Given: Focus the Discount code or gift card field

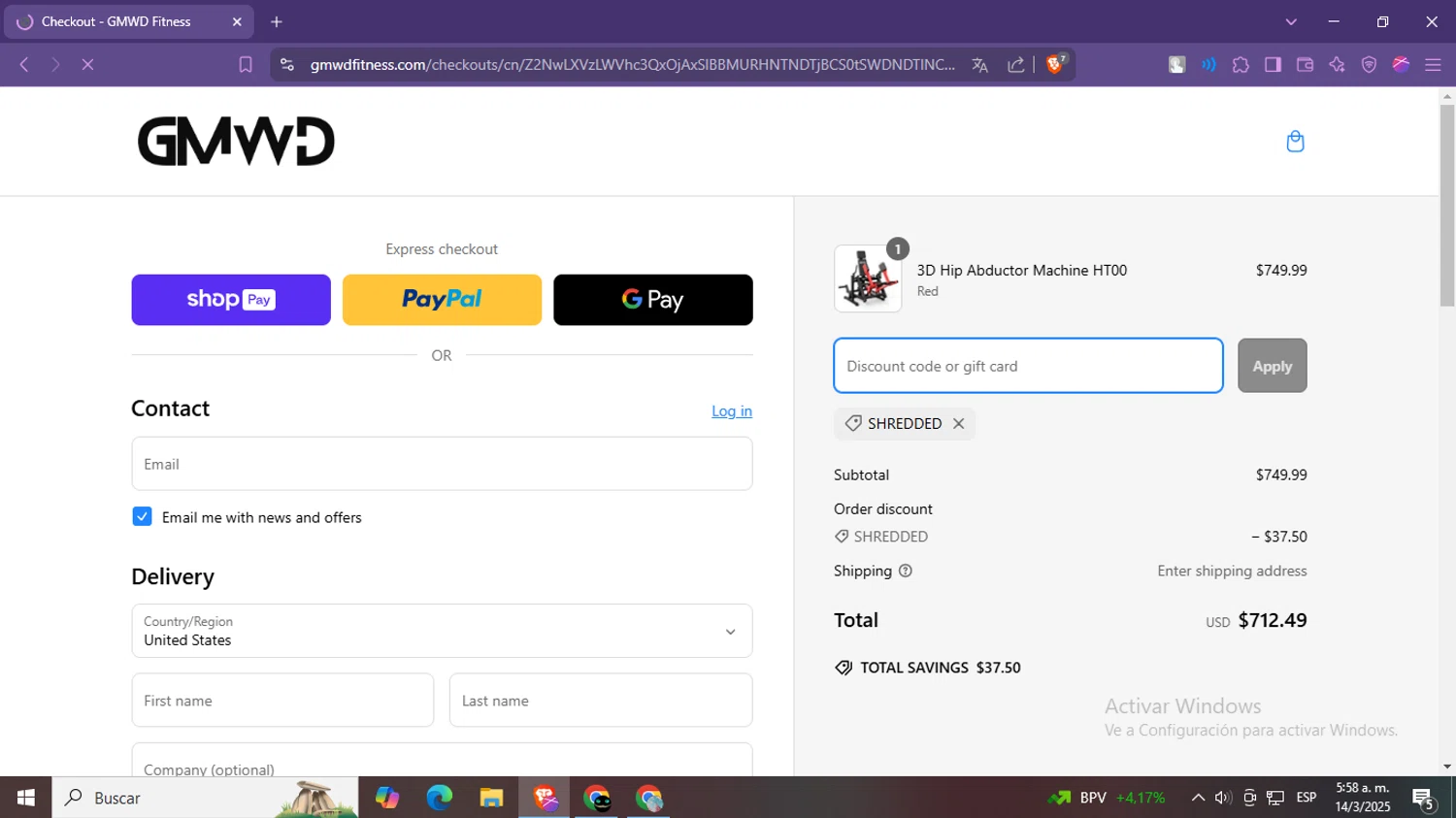Looking at the screenshot, I should [1028, 366].
